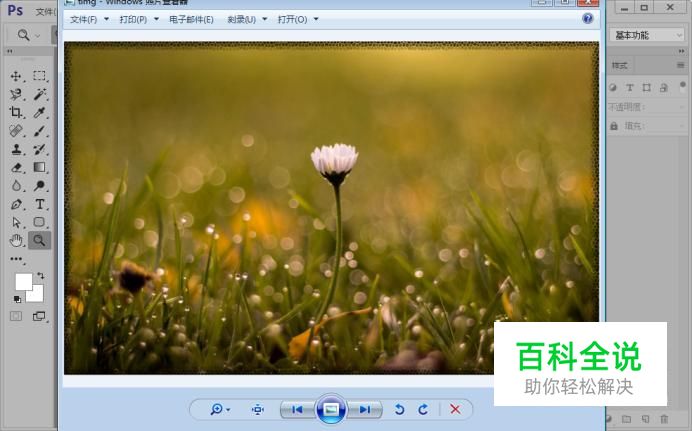Click the Photoshop 文件 menu
This screenshot has width=692, height=431.
click(45, 11)
